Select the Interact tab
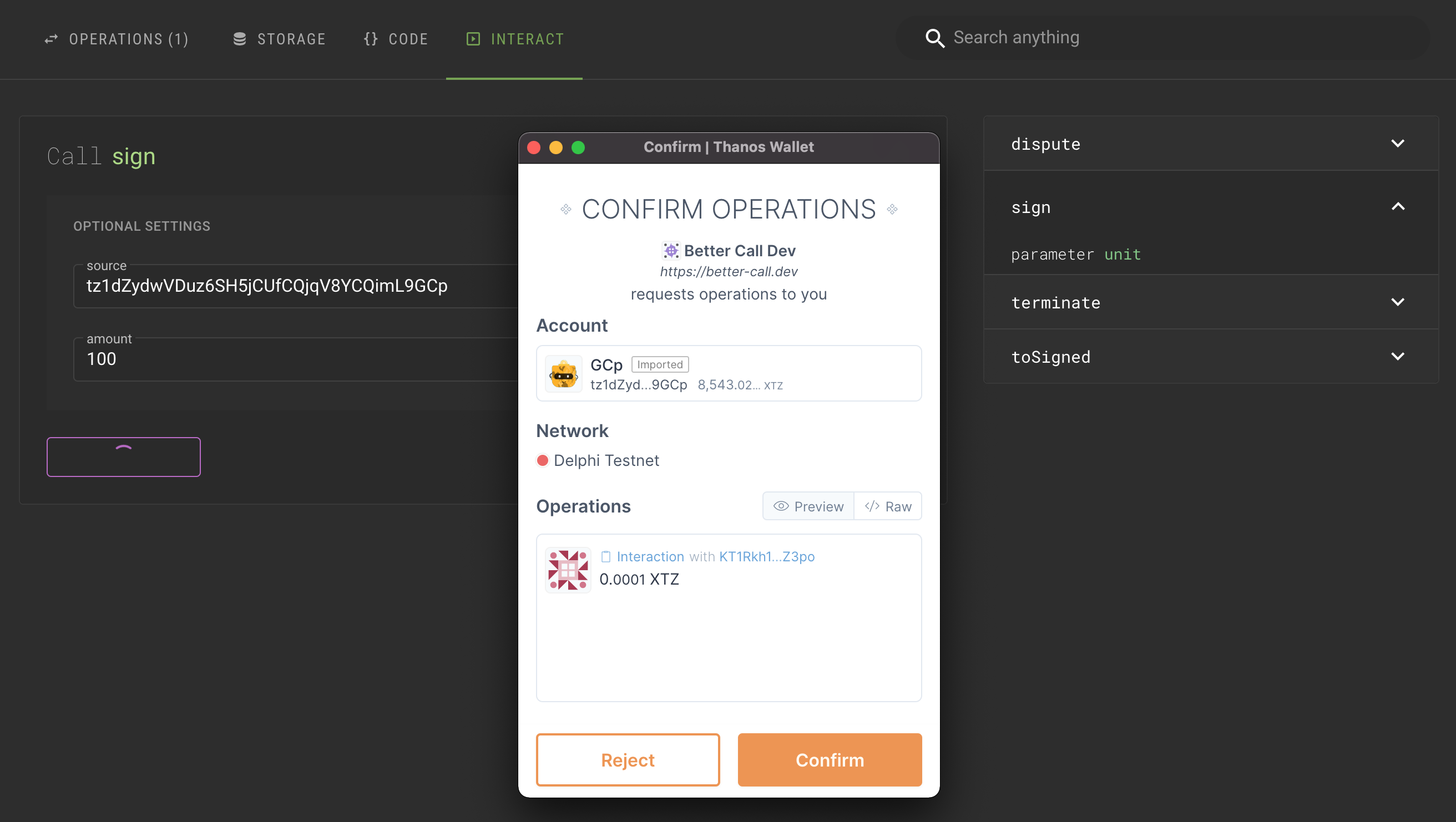1456x822 pixels. 514,39
